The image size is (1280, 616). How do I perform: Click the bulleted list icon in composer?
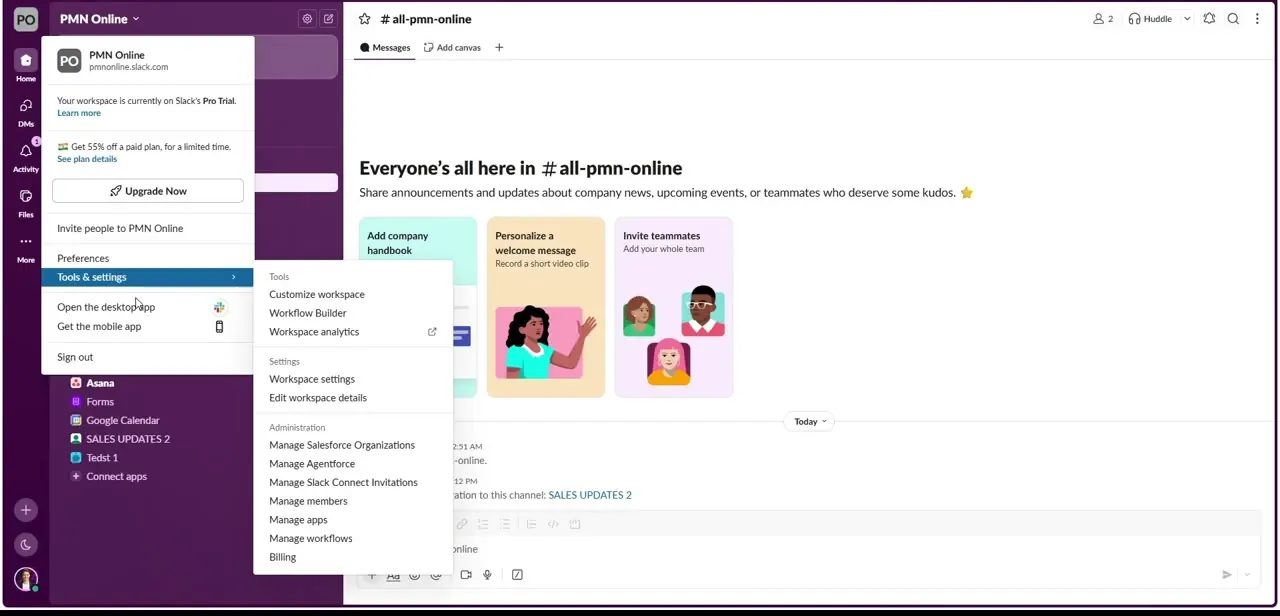[x=505, y=524]
